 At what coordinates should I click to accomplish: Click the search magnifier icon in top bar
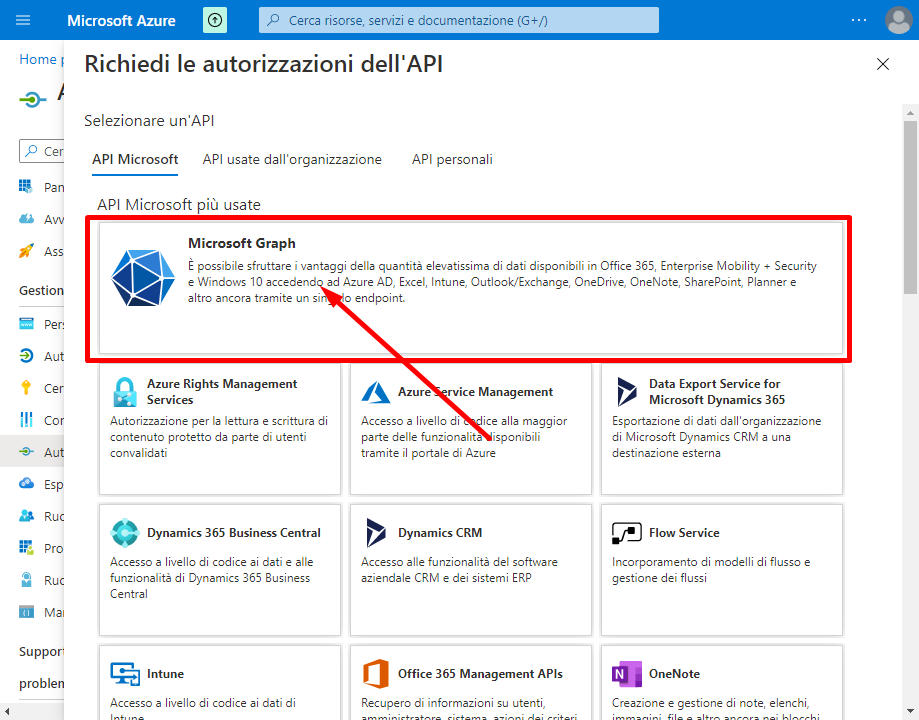coord(273,21)
